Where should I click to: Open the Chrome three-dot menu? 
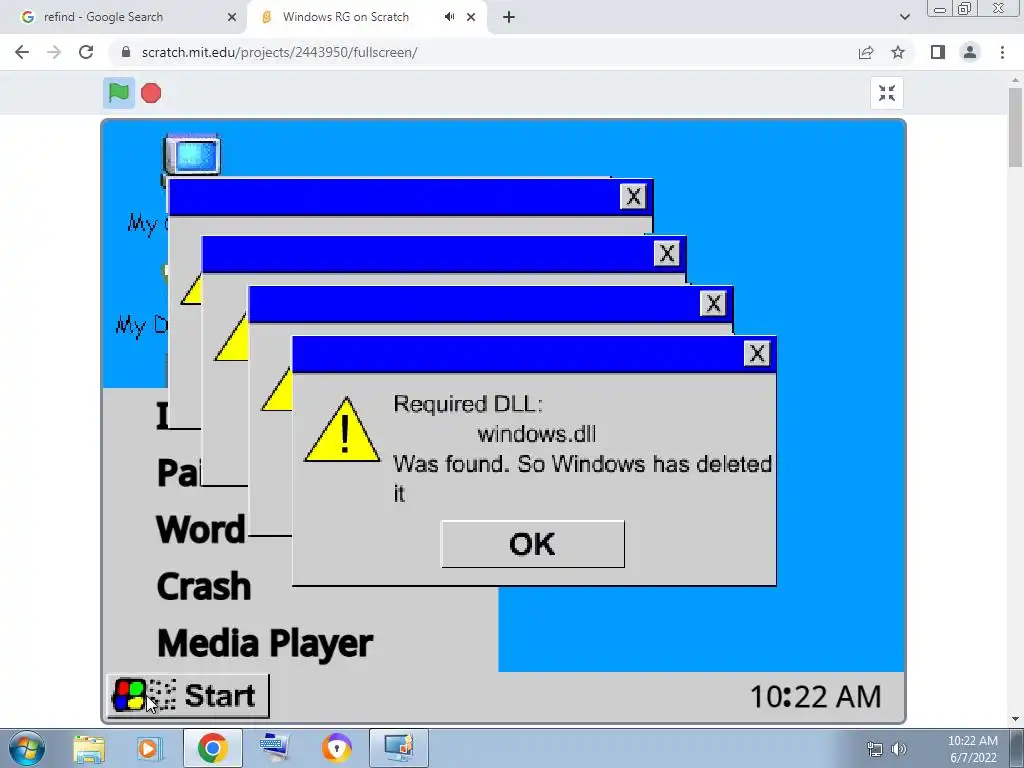coord(1002,52)
